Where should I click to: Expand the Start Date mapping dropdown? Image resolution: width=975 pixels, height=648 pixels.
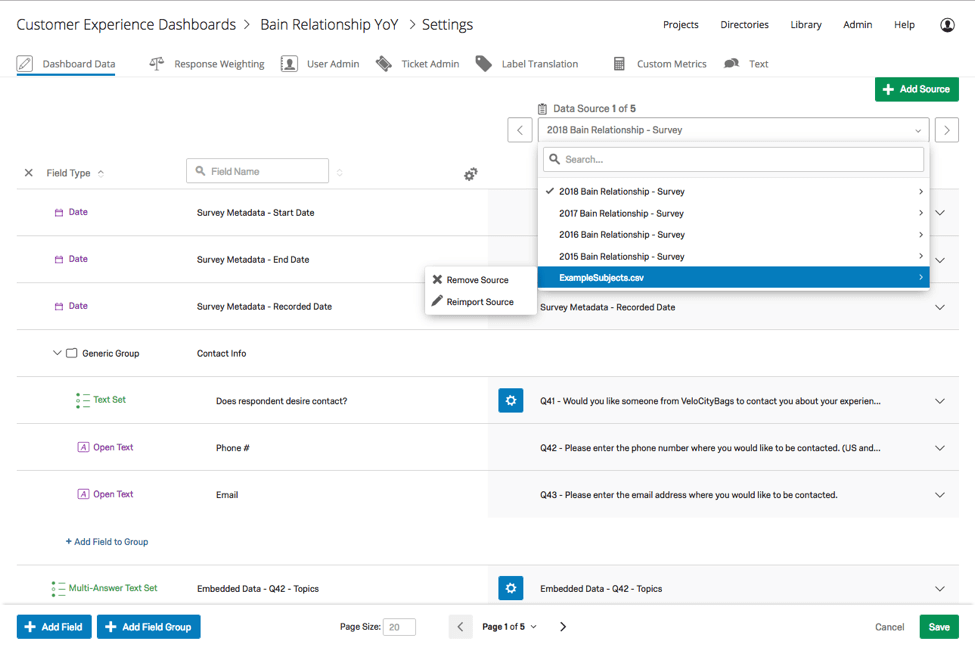(940, 213)
